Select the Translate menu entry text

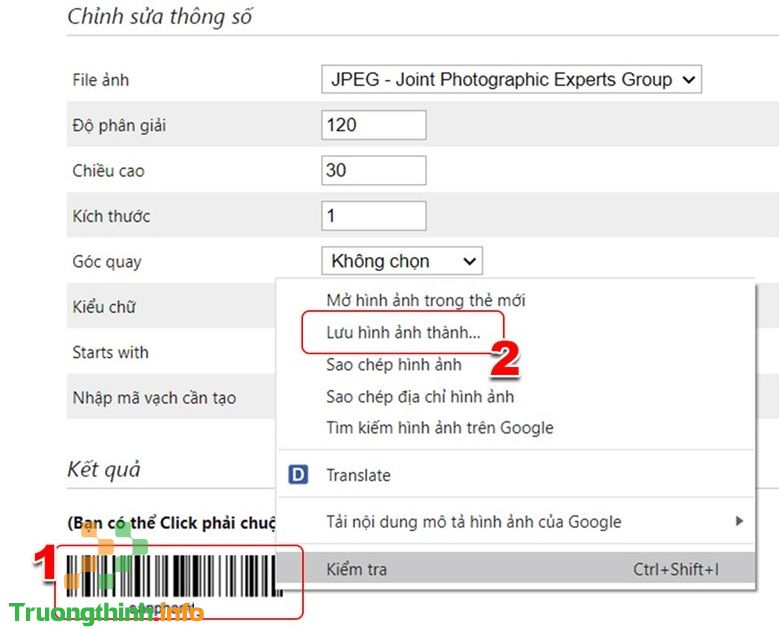(x=358, y=475)
